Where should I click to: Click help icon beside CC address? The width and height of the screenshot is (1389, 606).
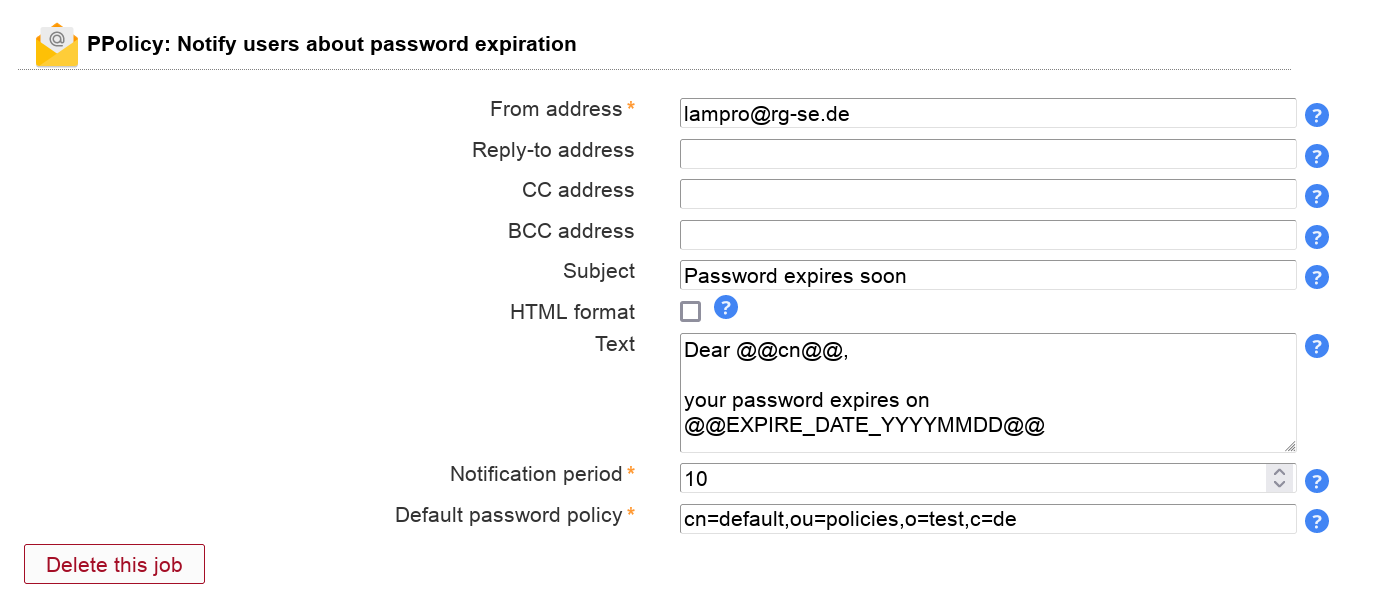click(x=1317, y=196)
